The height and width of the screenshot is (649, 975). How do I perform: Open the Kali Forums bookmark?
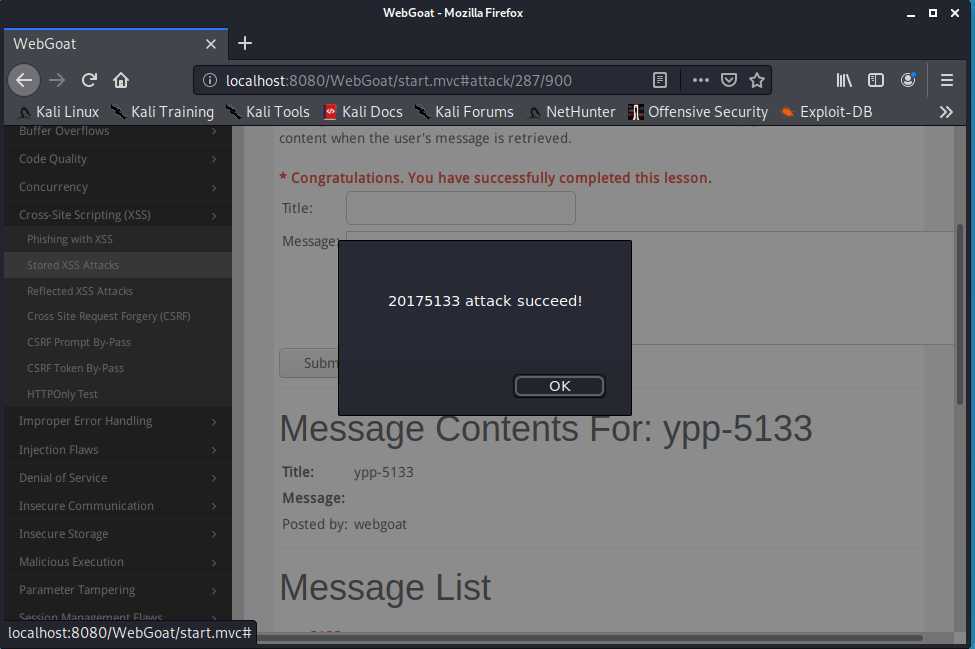464,112
